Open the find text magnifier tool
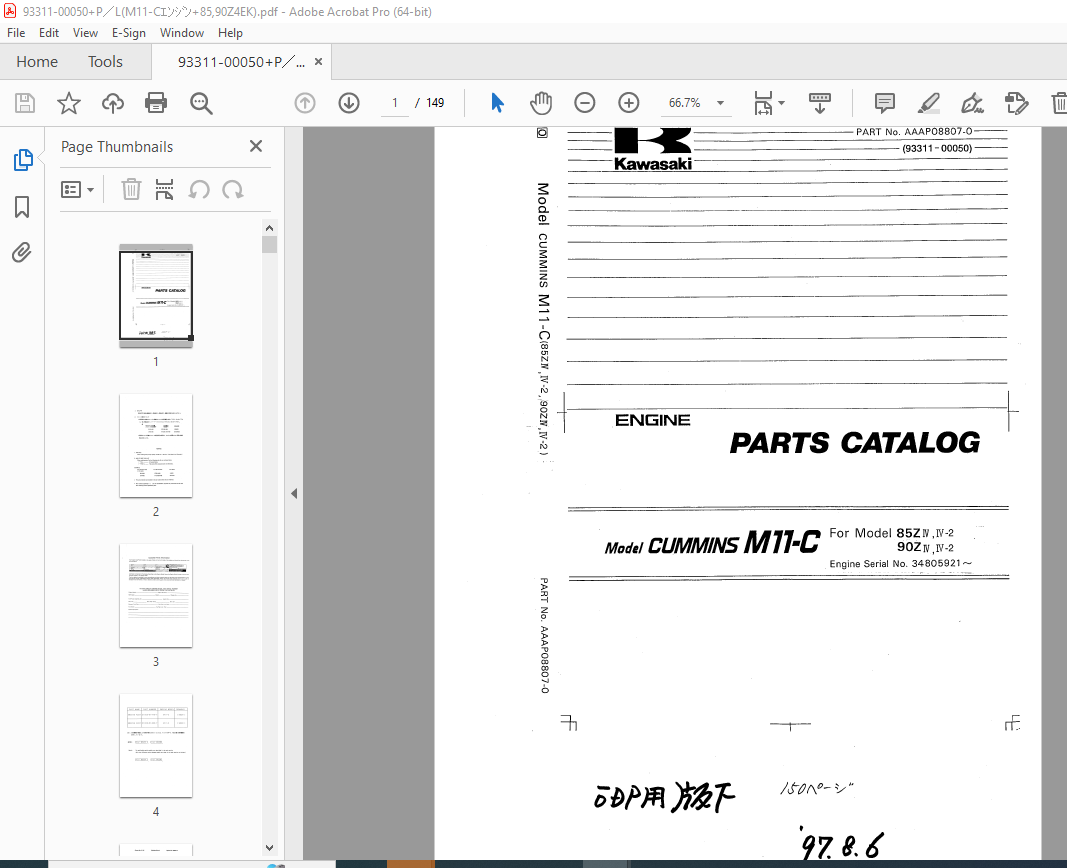 point(201,103)
